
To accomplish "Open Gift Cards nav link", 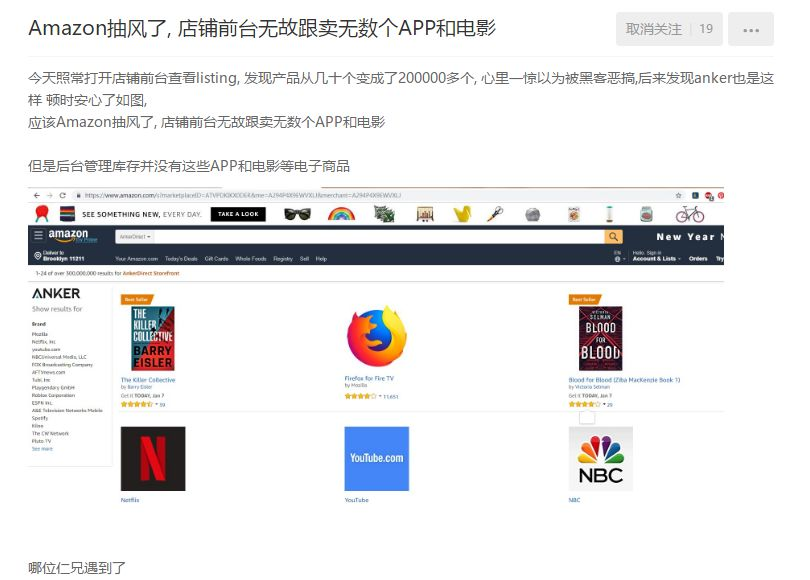I will [x=216, y=259].
